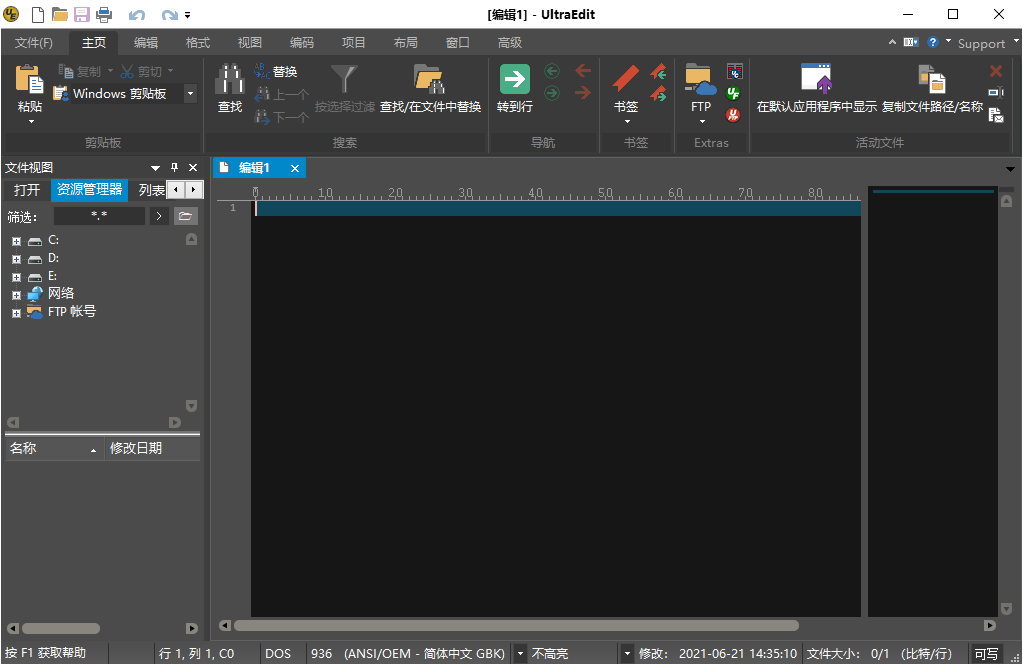Select the 打开 tab in file view
This screenshot has height=665, width=1023.
click(27, 190)
